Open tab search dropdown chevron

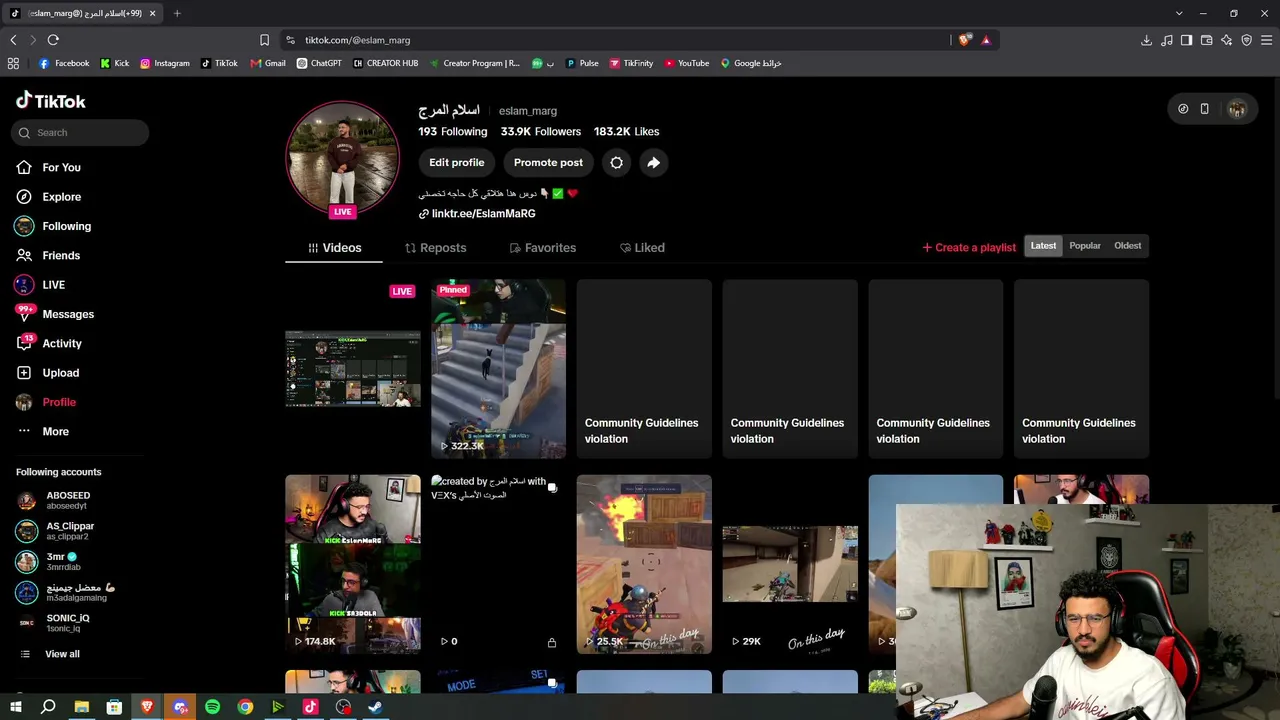click(1179, 13)
